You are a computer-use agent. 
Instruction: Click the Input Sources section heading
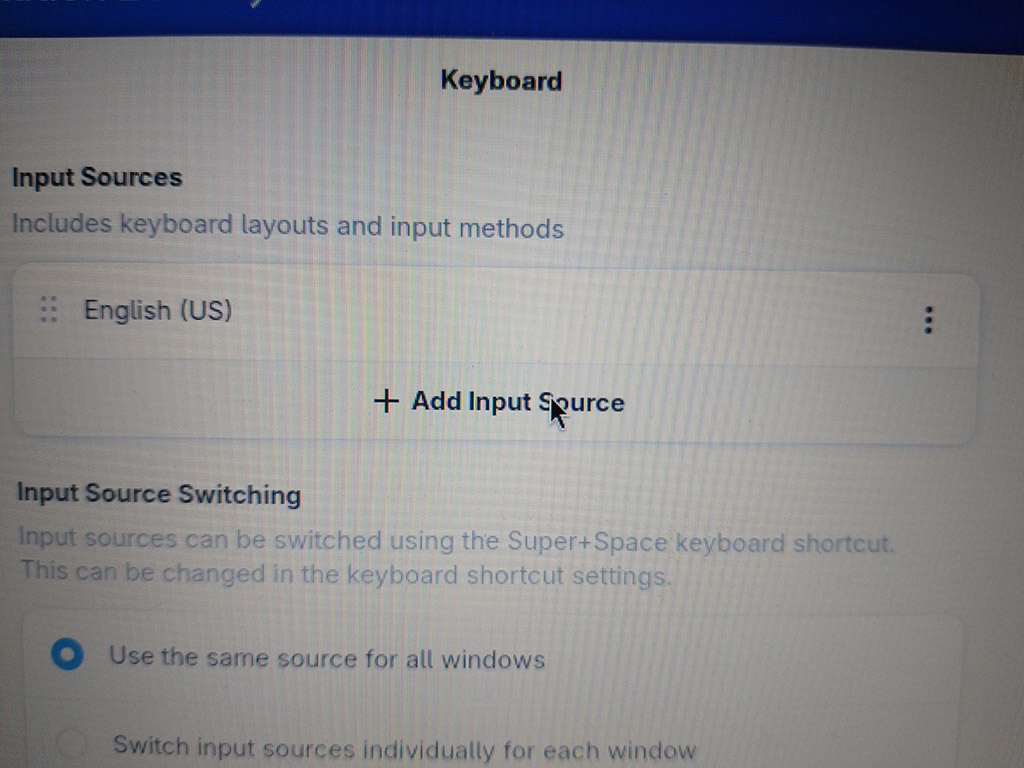point(97,178)
